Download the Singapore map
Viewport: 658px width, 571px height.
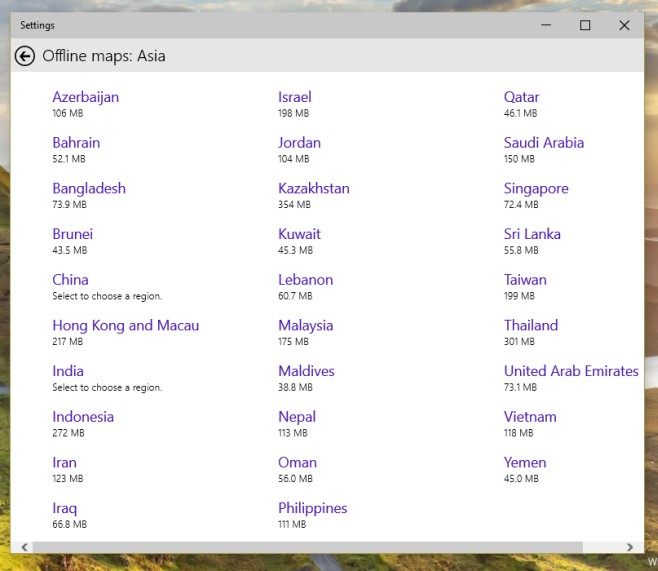[x=536, y=189]
